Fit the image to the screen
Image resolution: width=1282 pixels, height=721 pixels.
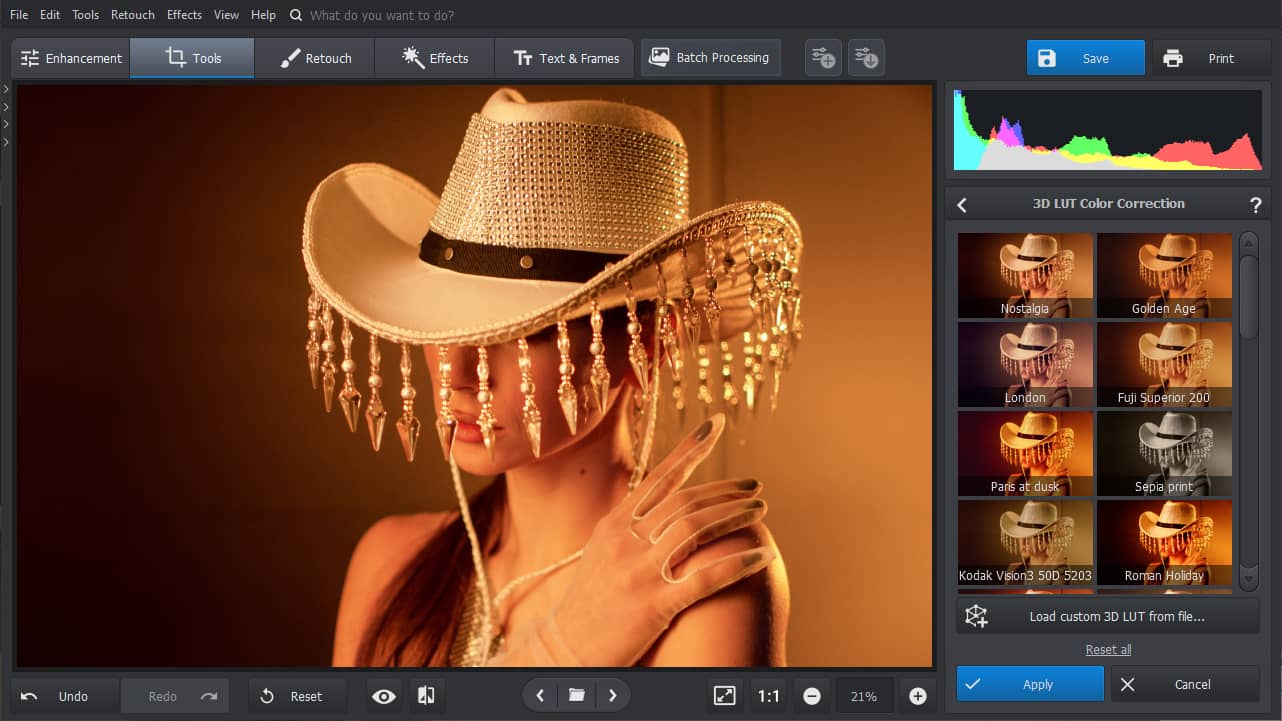[724, 695]
